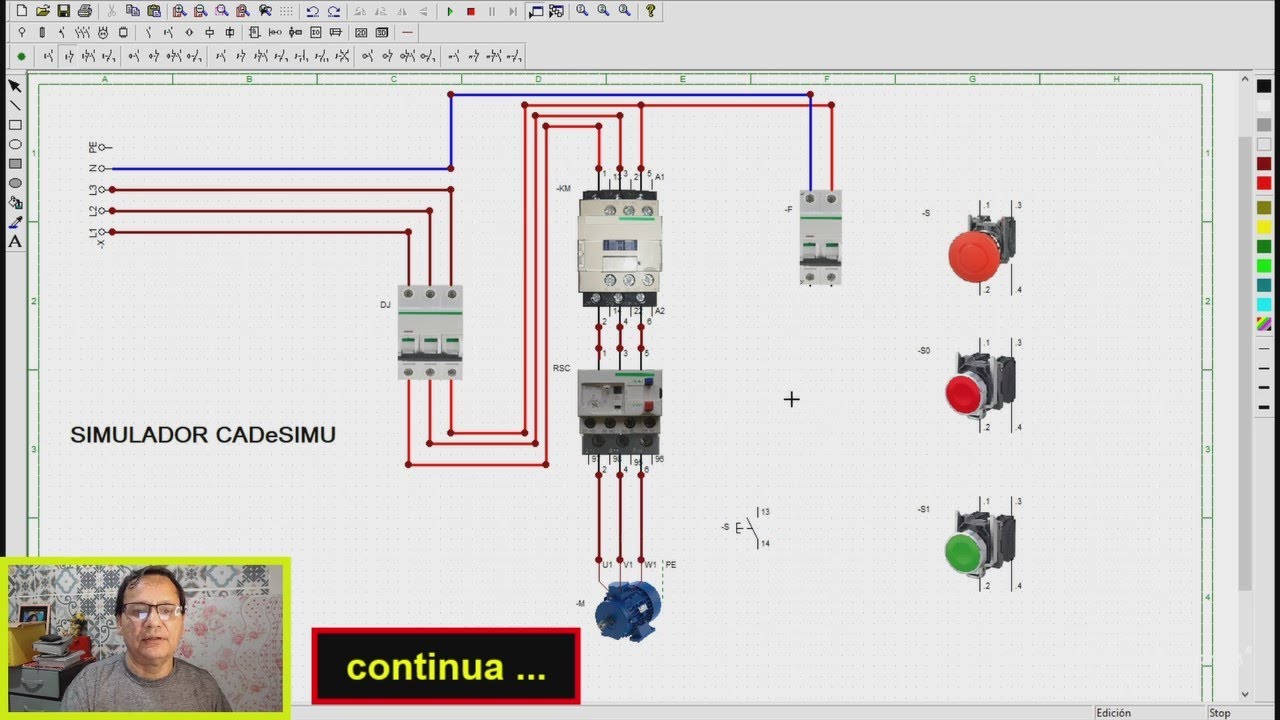
Task: Select the red line cable tool
Action: [407, 32]
